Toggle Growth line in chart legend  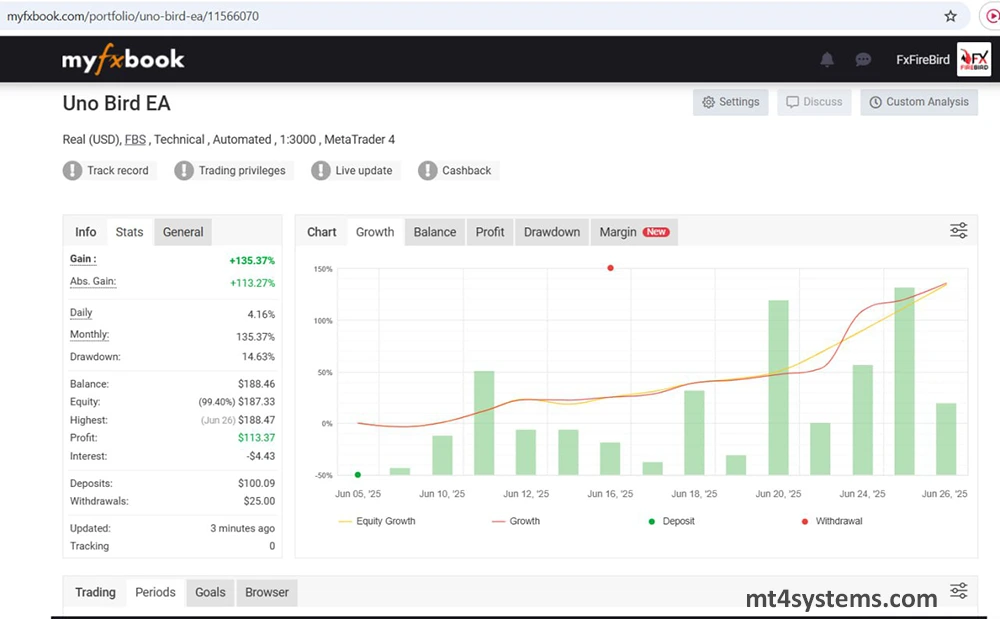point(515,521)
